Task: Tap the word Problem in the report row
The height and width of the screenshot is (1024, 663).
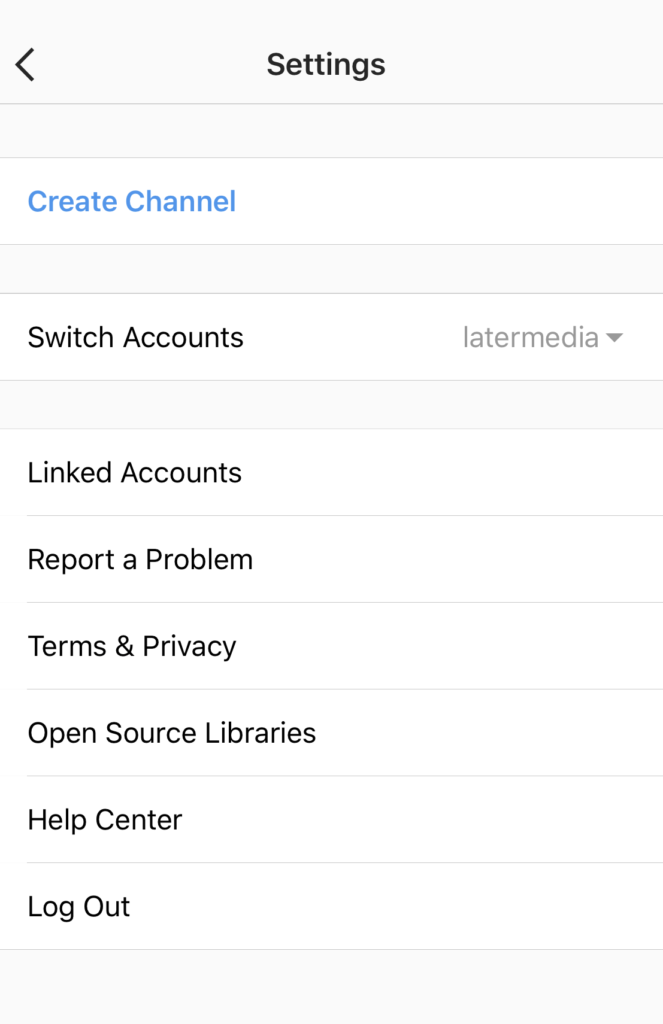Action: [199, 560]
